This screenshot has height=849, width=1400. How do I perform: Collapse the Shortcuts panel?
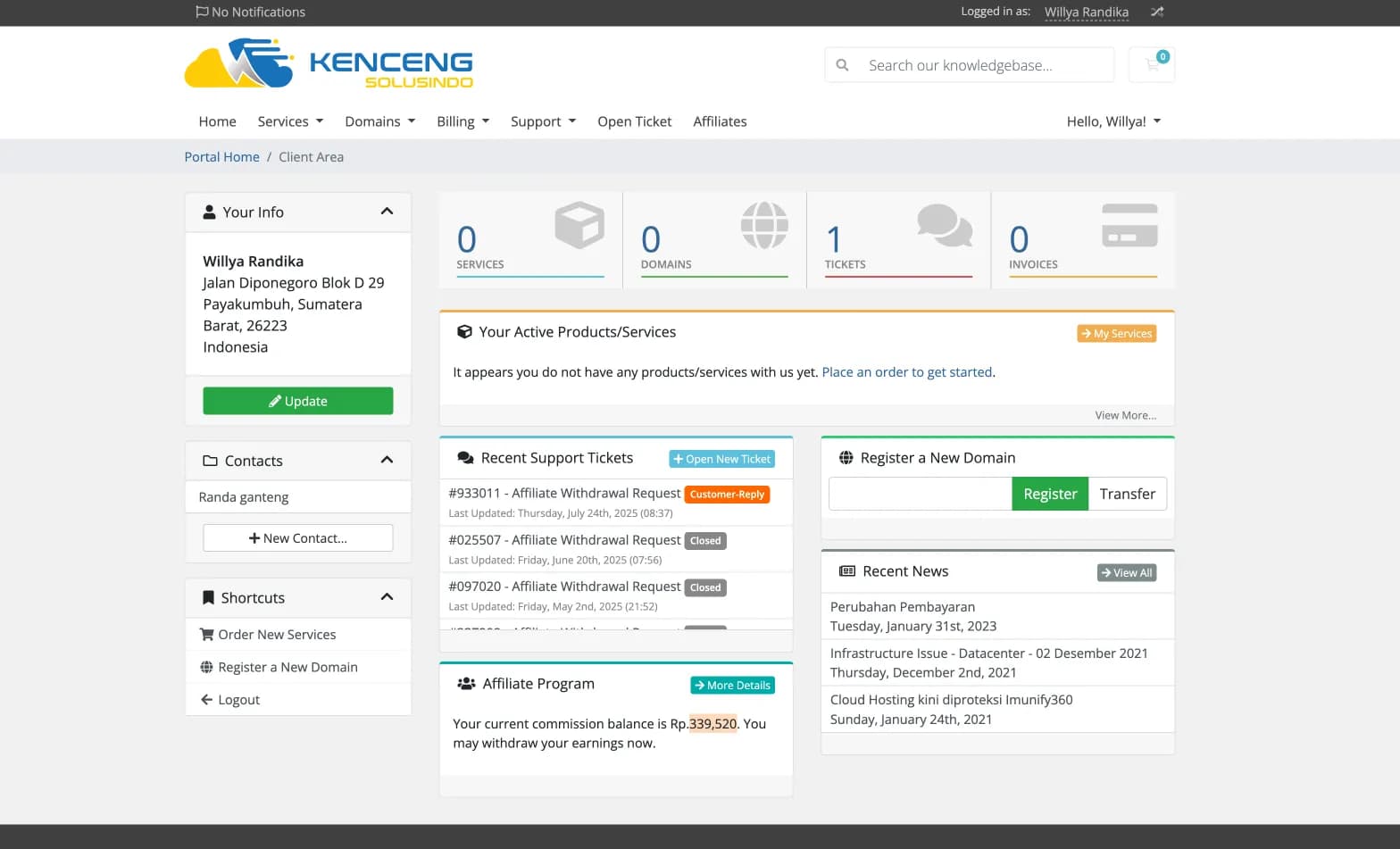tap(387, 597)
